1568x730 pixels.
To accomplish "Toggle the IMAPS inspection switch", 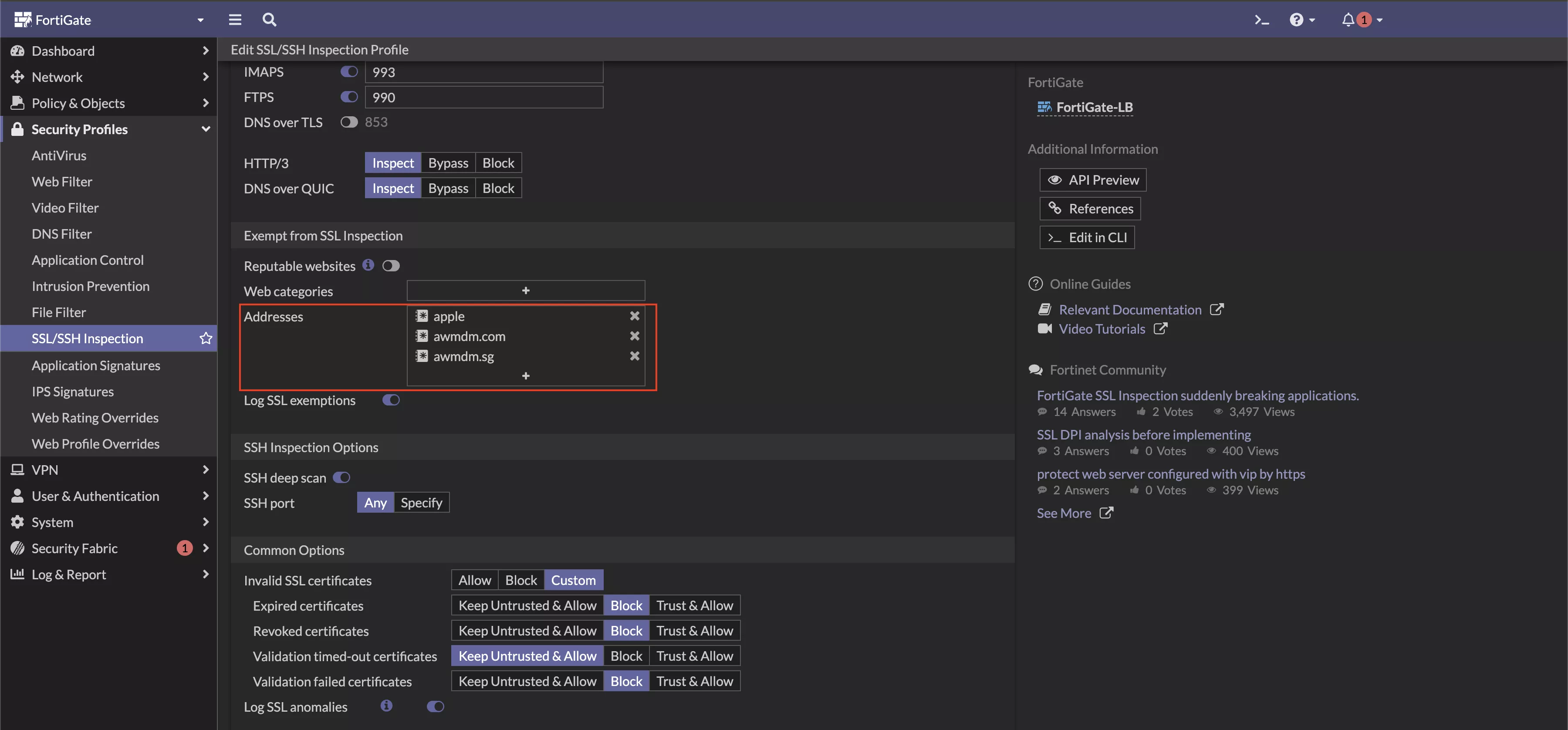I will click(349, 72).
